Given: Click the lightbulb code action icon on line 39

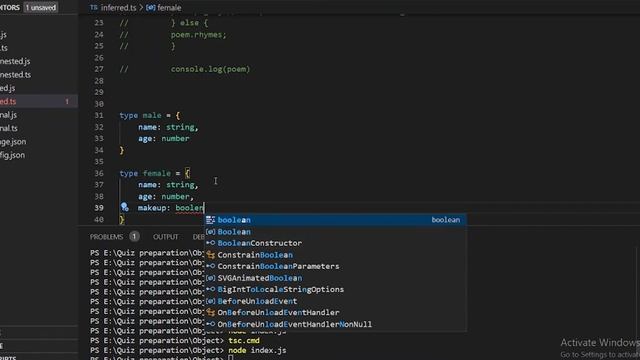Looking at the screenshot, I should (x=124, y=207).
